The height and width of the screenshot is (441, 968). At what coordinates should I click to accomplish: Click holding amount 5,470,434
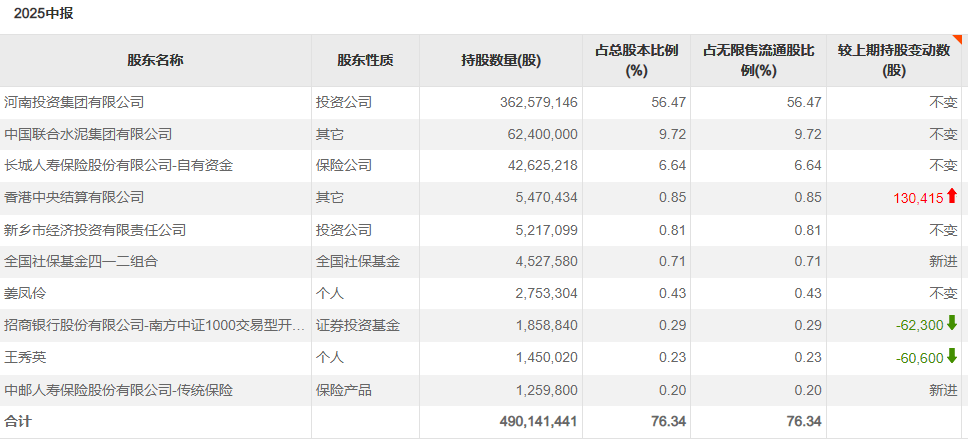click(x=548, y=198)
